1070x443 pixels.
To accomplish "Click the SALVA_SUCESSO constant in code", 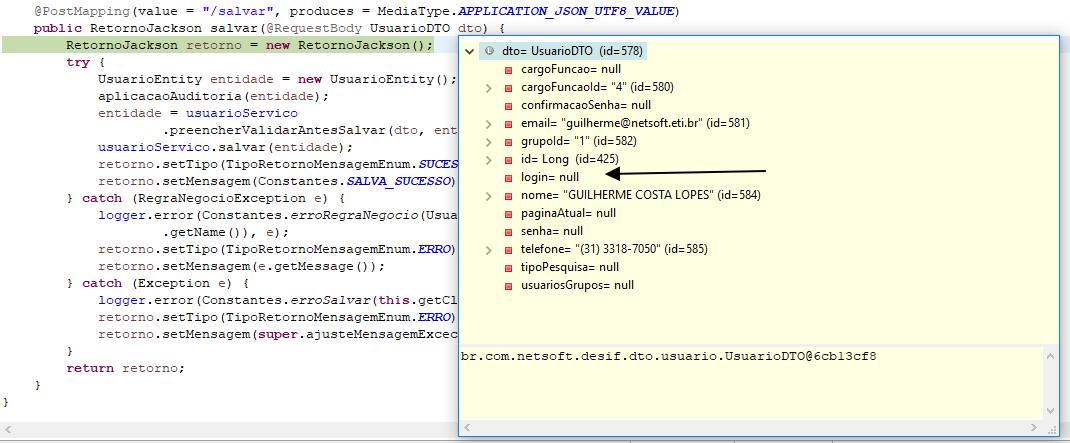I will 399,181.
